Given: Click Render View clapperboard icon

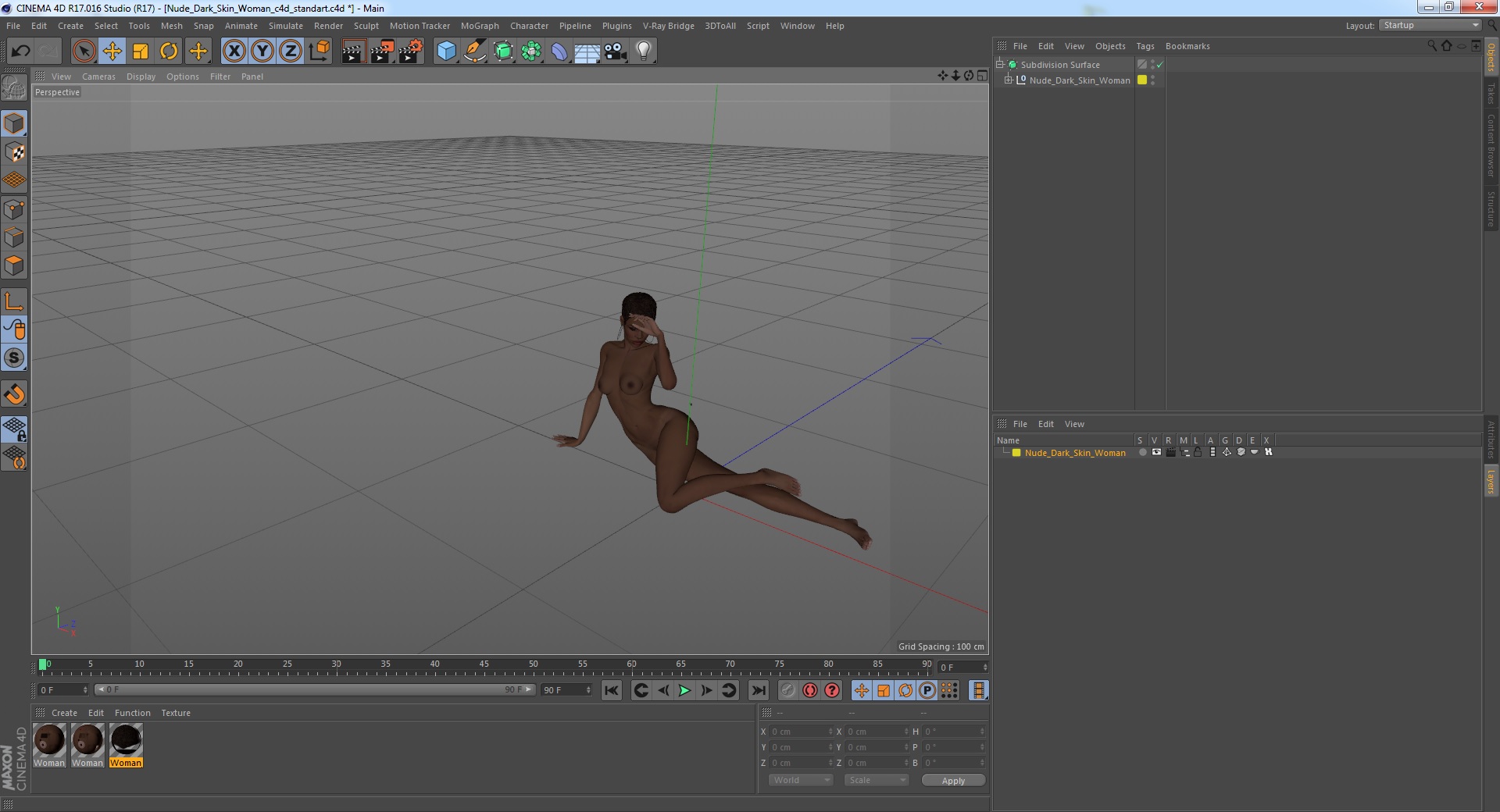Looking at the screenshot, I should point(353,52).
